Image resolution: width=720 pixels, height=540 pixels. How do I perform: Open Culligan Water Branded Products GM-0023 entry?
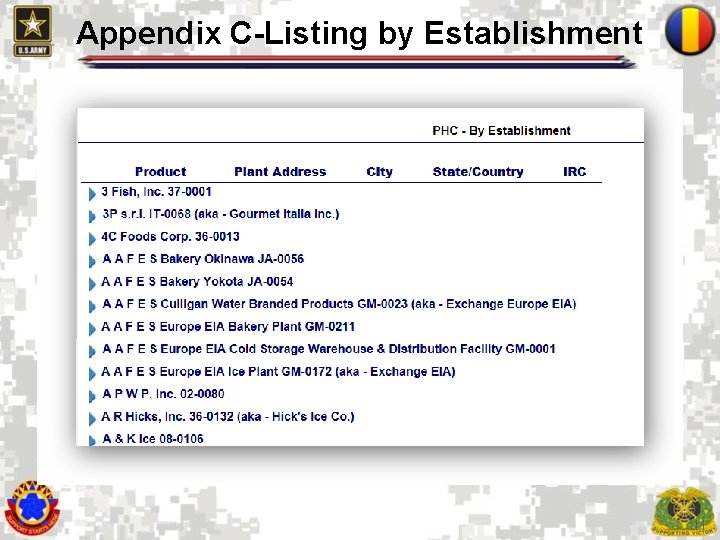tap(339, 304)
